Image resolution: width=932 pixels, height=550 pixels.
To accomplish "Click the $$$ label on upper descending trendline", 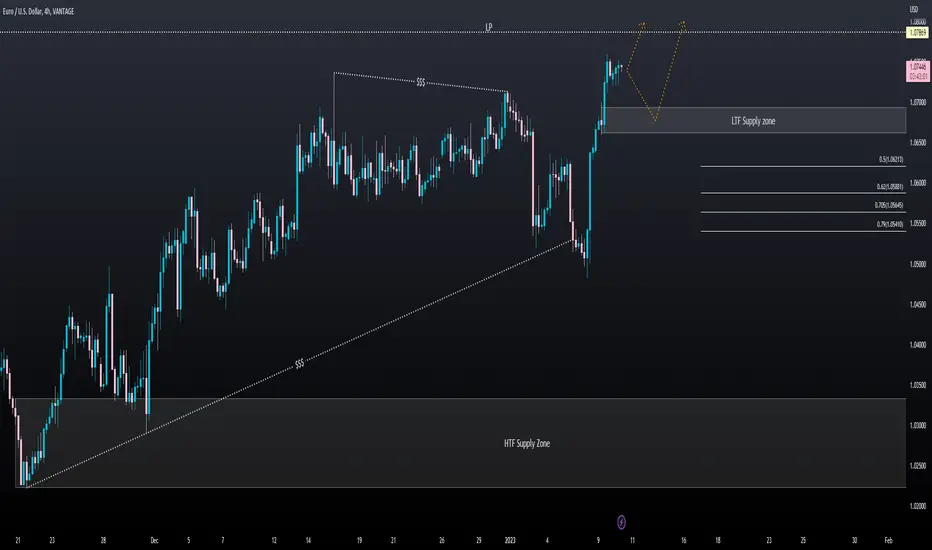I will (421, 82).
